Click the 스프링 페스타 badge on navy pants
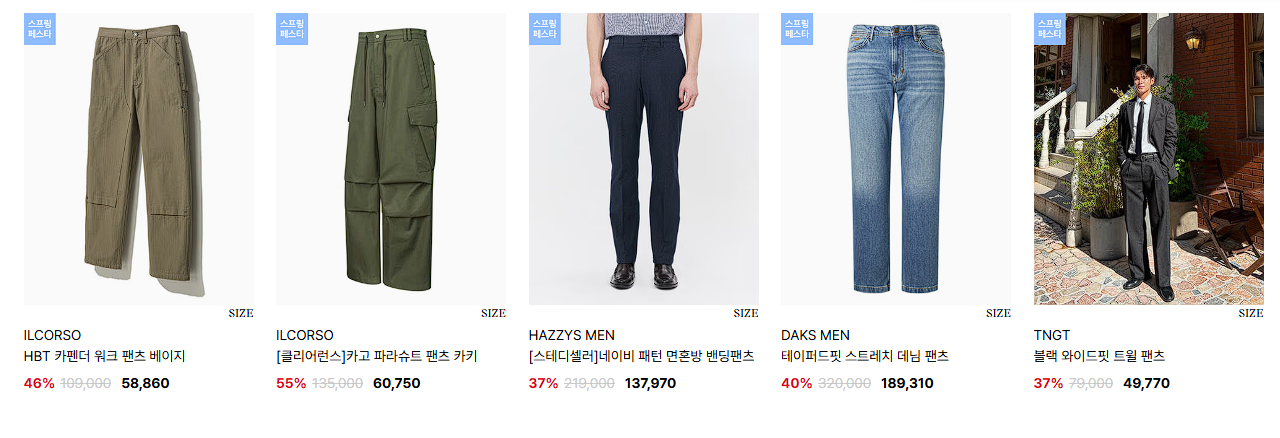Screen dimensions: 1280x438 pos(545,29)
